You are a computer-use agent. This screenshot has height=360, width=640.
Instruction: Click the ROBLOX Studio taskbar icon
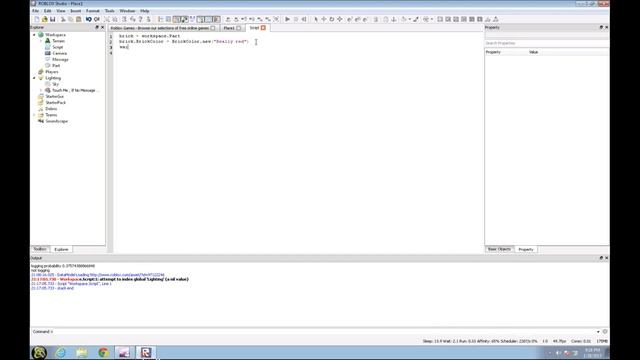146,353
